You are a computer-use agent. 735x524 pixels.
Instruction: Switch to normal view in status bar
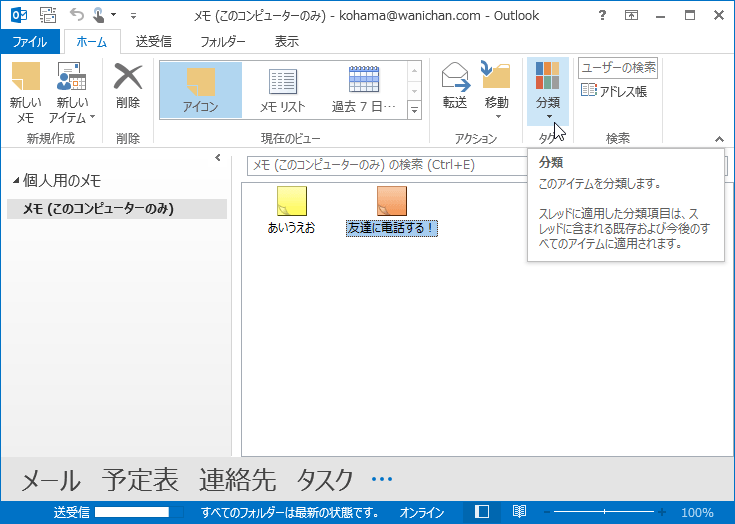(x=481, y=511)
